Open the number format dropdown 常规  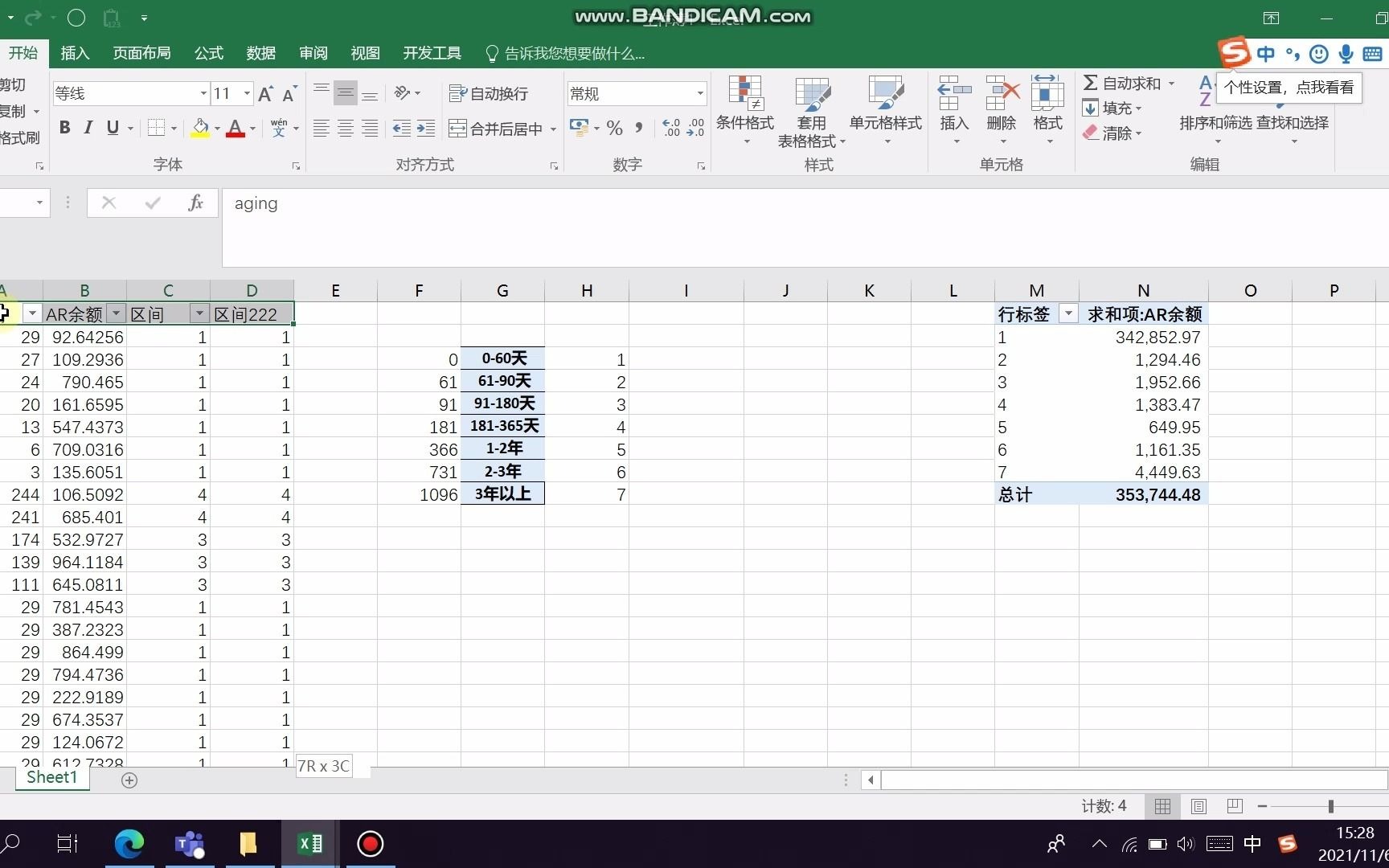tap(700, 94)
